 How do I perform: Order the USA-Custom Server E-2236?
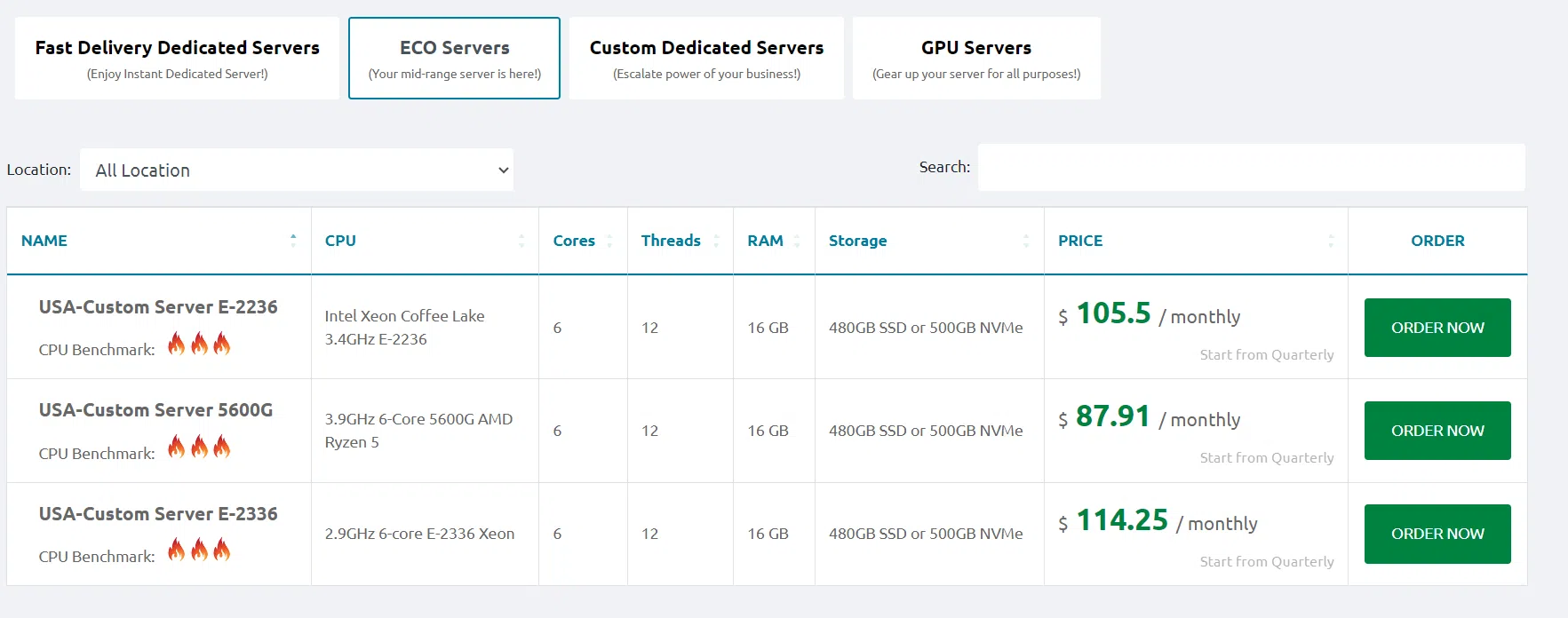[x=1437, y=328]
